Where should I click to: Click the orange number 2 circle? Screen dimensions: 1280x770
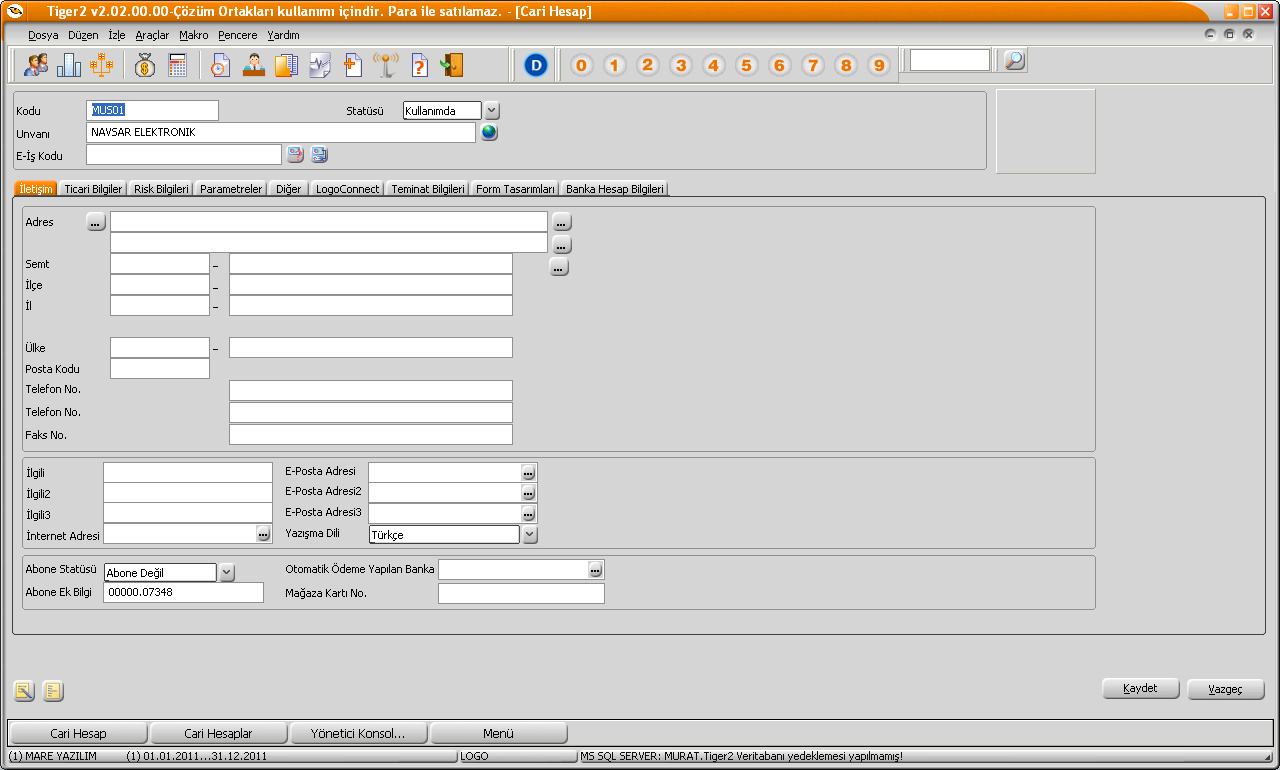coord(647,65)
